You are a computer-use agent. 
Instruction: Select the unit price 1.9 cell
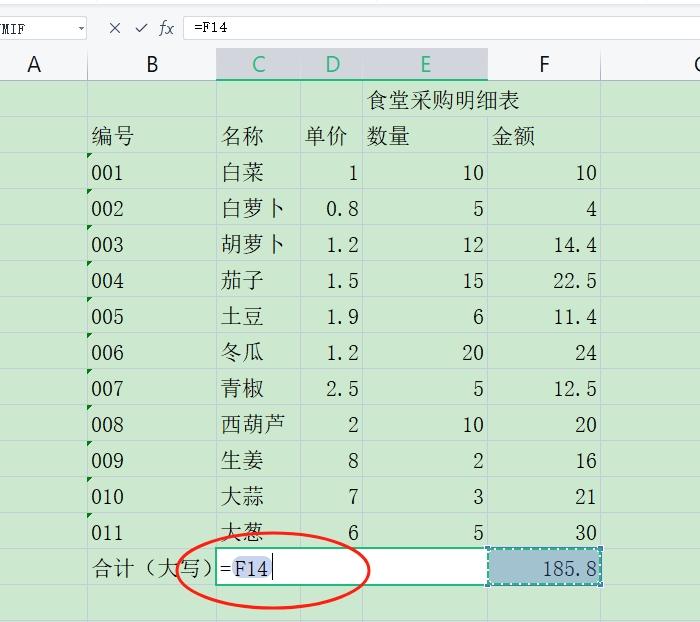click(x=332, y=316)
